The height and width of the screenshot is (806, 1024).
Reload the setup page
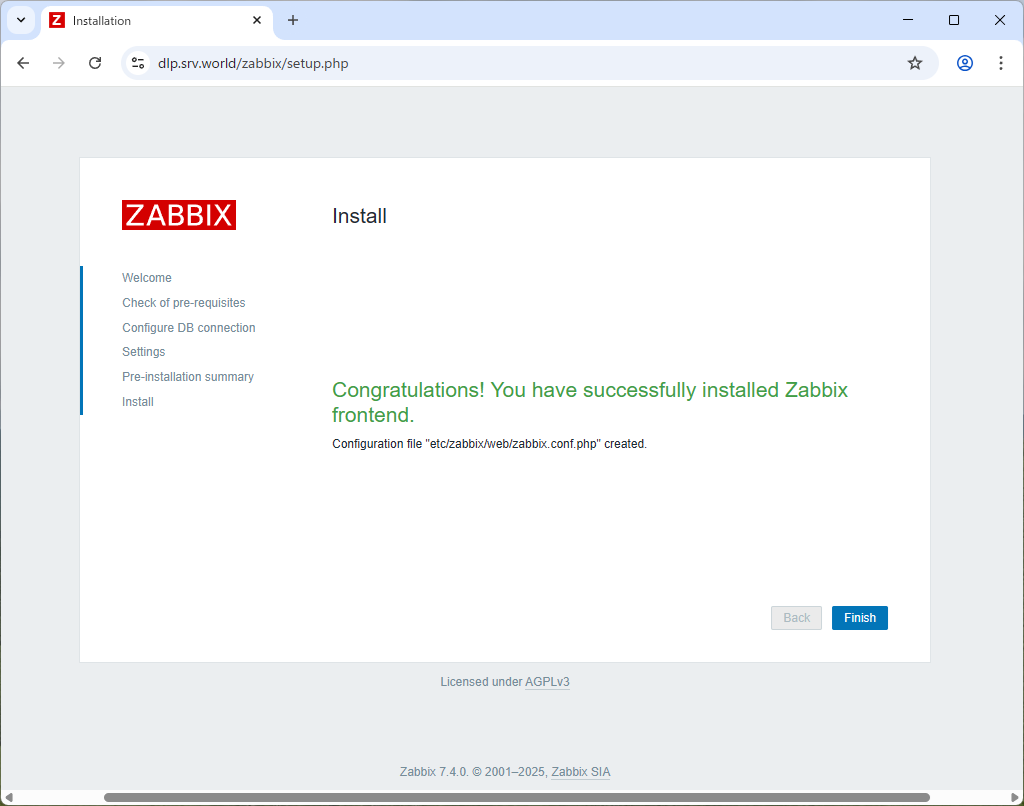[x=95, y=63]
